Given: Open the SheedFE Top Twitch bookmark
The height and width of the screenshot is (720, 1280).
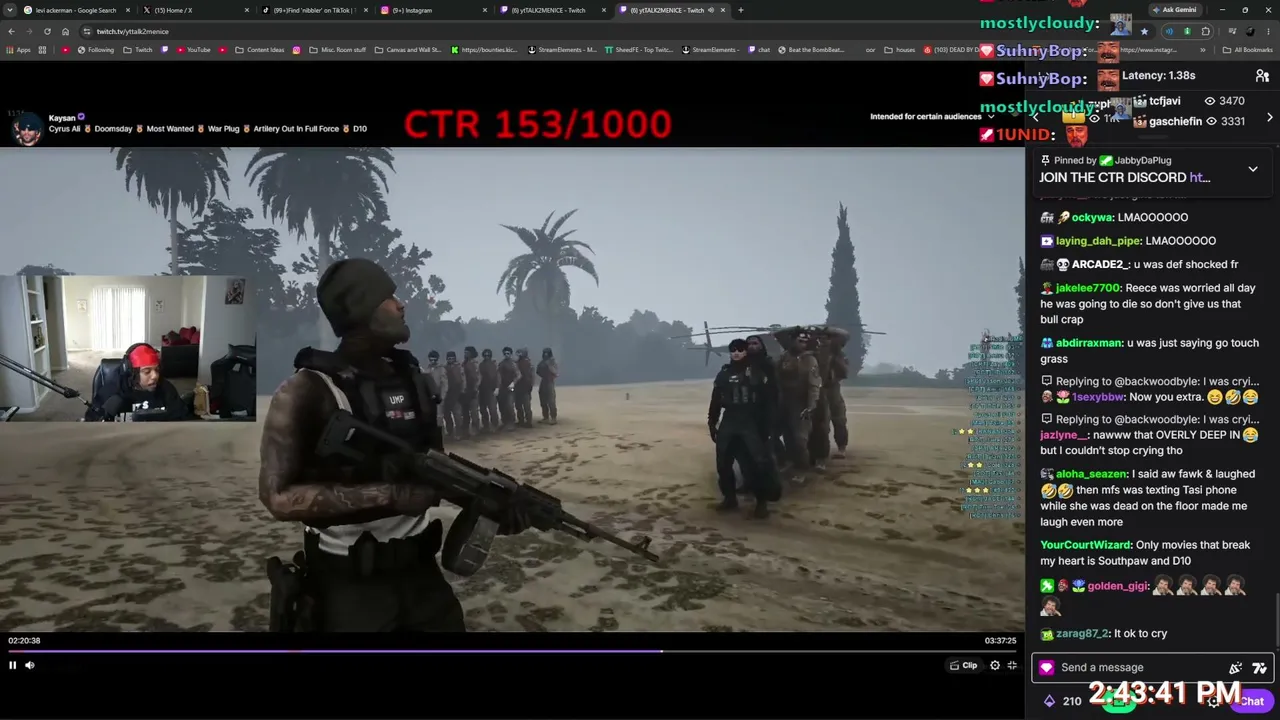Looking at the screenshot, I should pyautogui.click(x=637, y=50).
